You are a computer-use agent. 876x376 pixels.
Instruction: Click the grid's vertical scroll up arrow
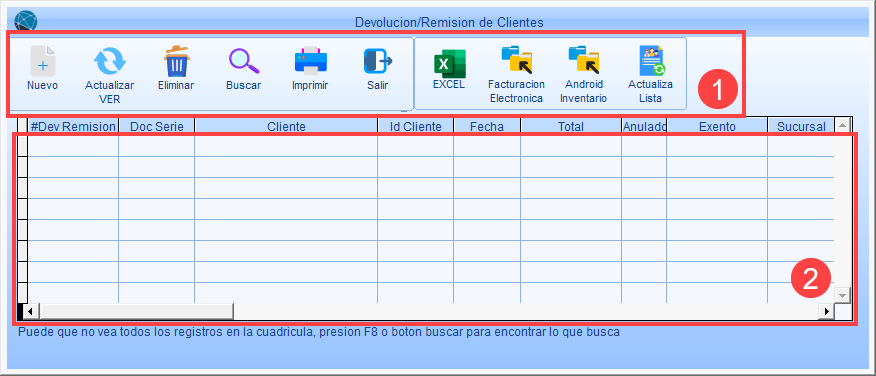[x=842, y=125]
